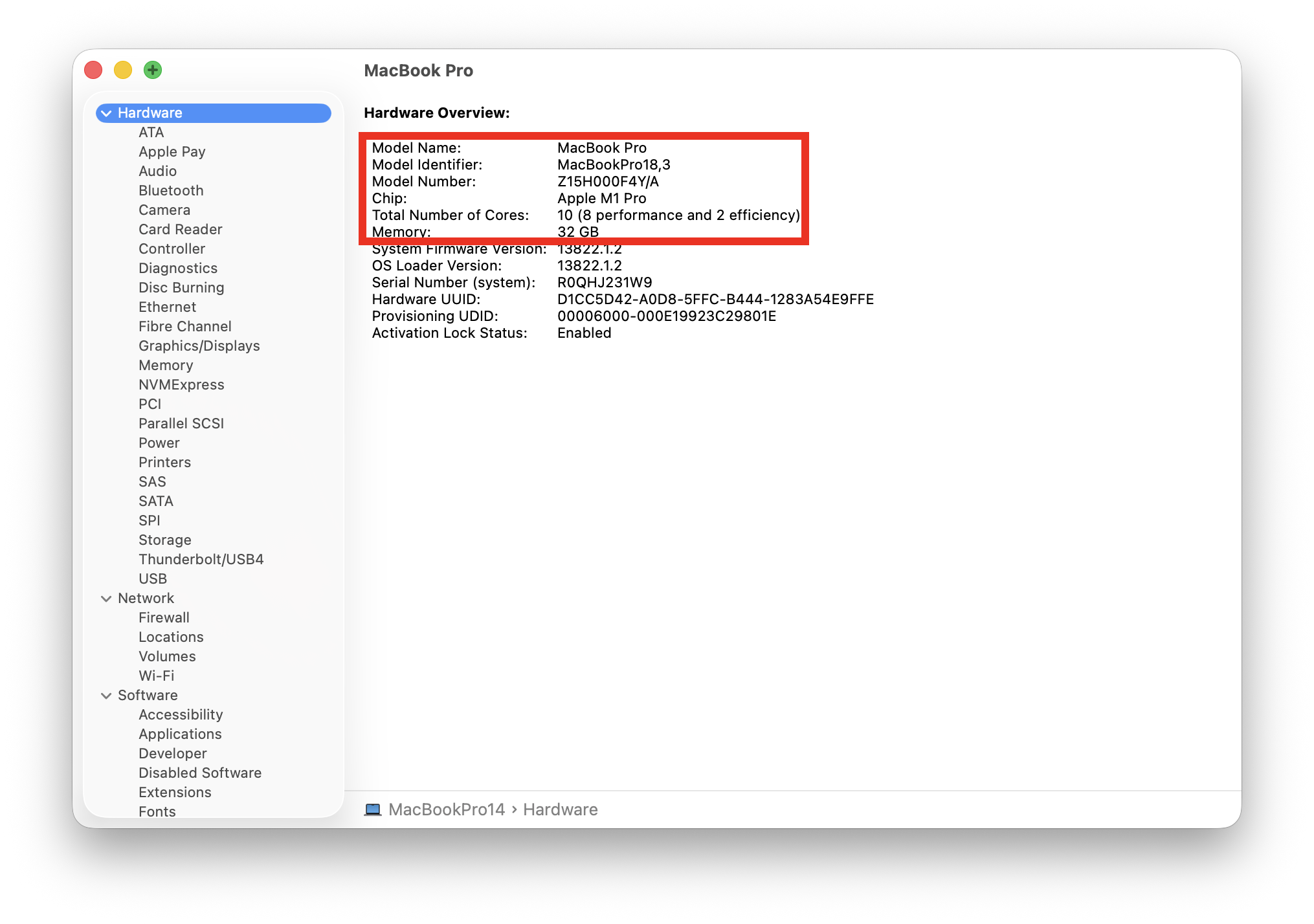Open the Wi-Fi network item
Image resolution: width=1314 pixels, height=924 pixels.
(x=156, y=676)
